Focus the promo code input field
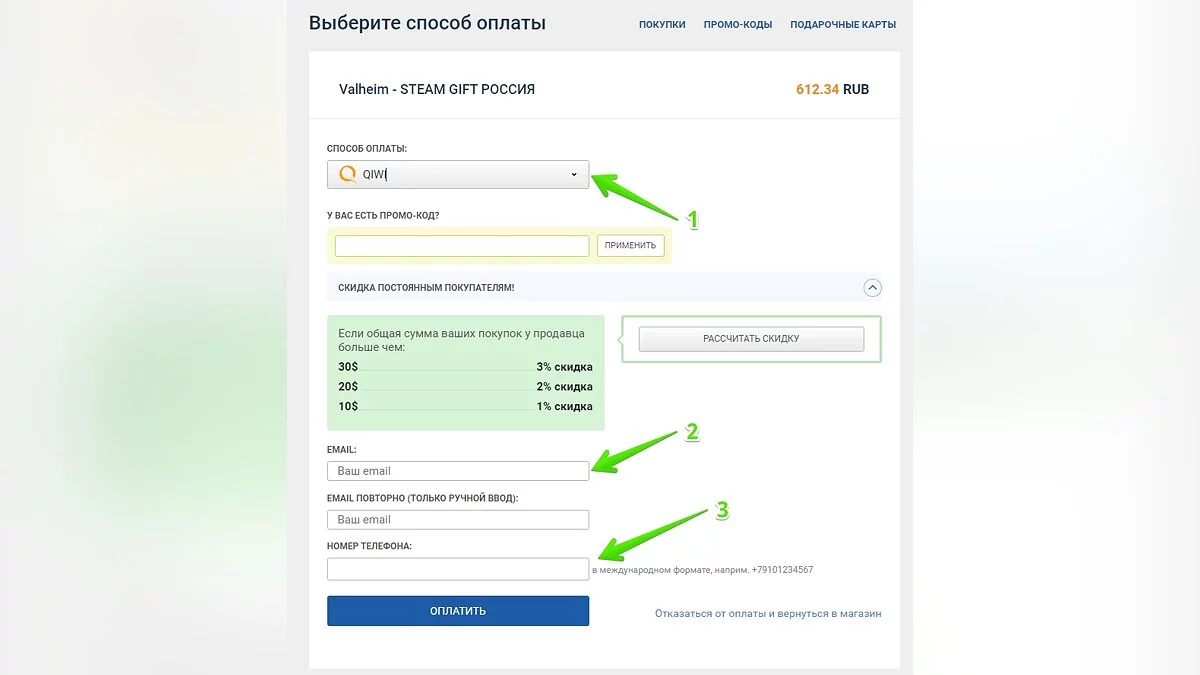1200x675 pixels. tap(462, 246)
